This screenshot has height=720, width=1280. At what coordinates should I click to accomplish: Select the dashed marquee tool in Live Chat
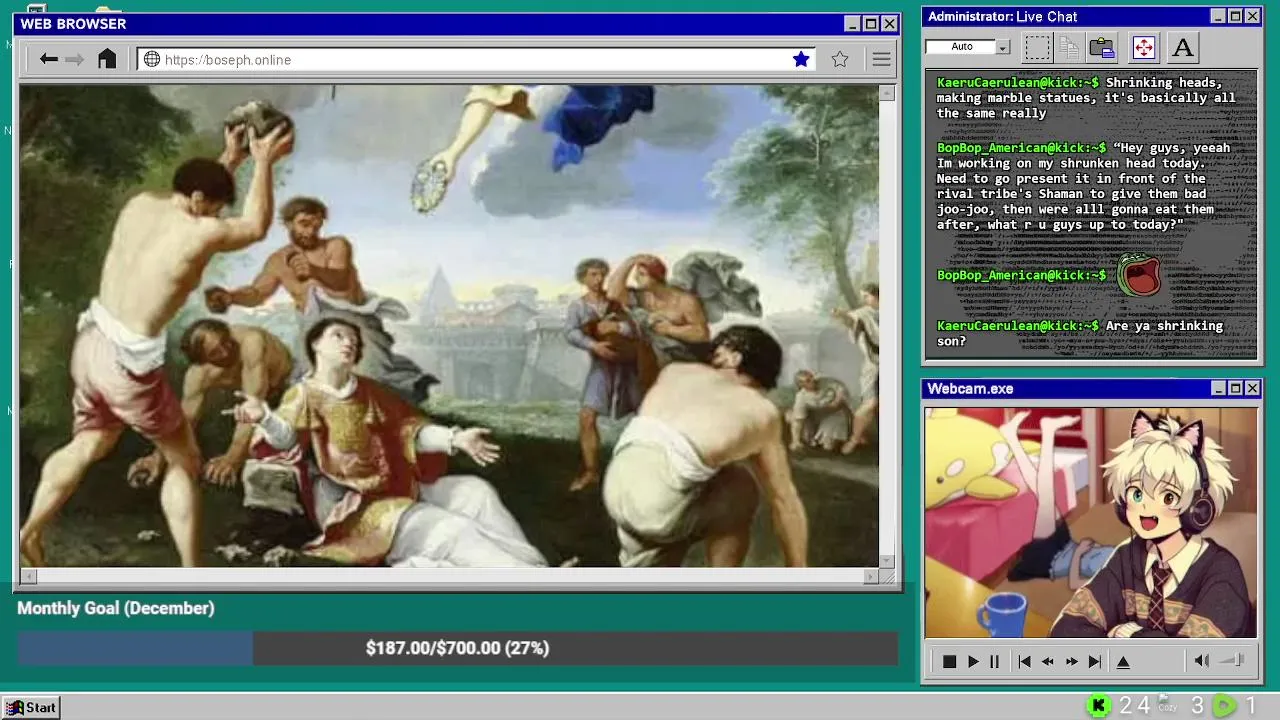click(x=1038, y=47)
